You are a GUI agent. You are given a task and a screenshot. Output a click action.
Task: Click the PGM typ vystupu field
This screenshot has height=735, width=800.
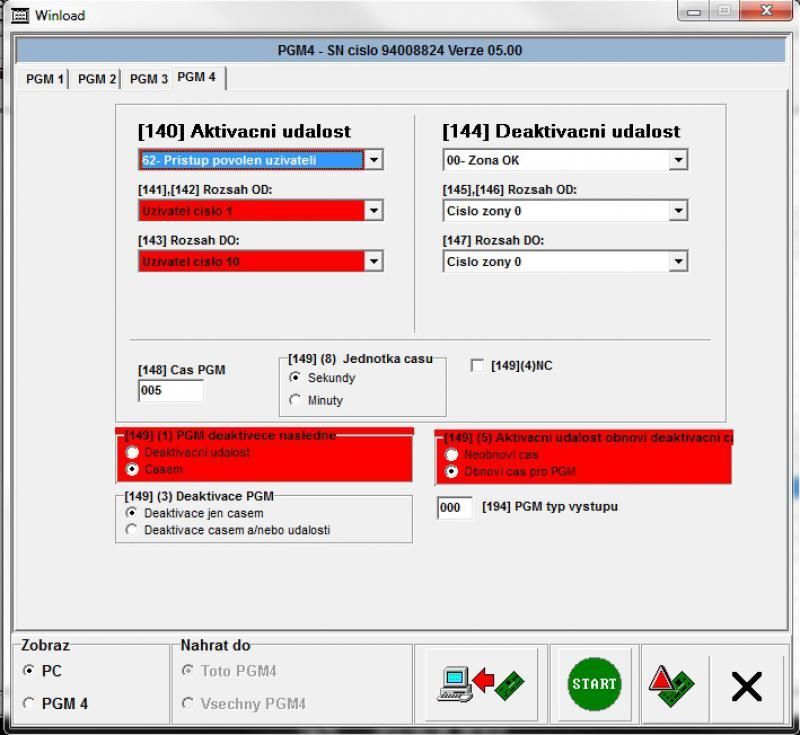tap(455, 508)
